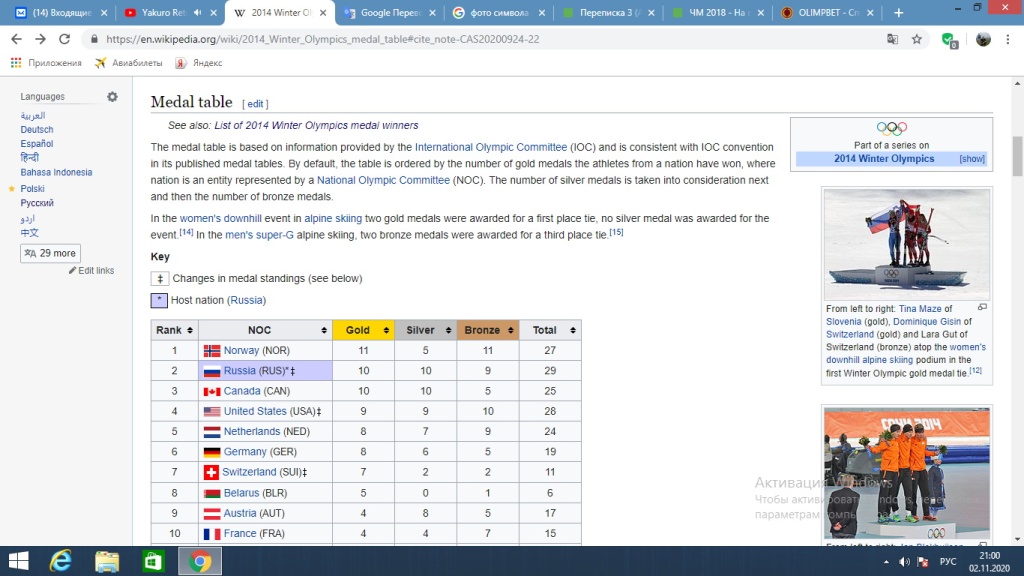Screen dimensions: 1024x576
Task: Launch Internet Explorer from taskbar
Action: 61,561
